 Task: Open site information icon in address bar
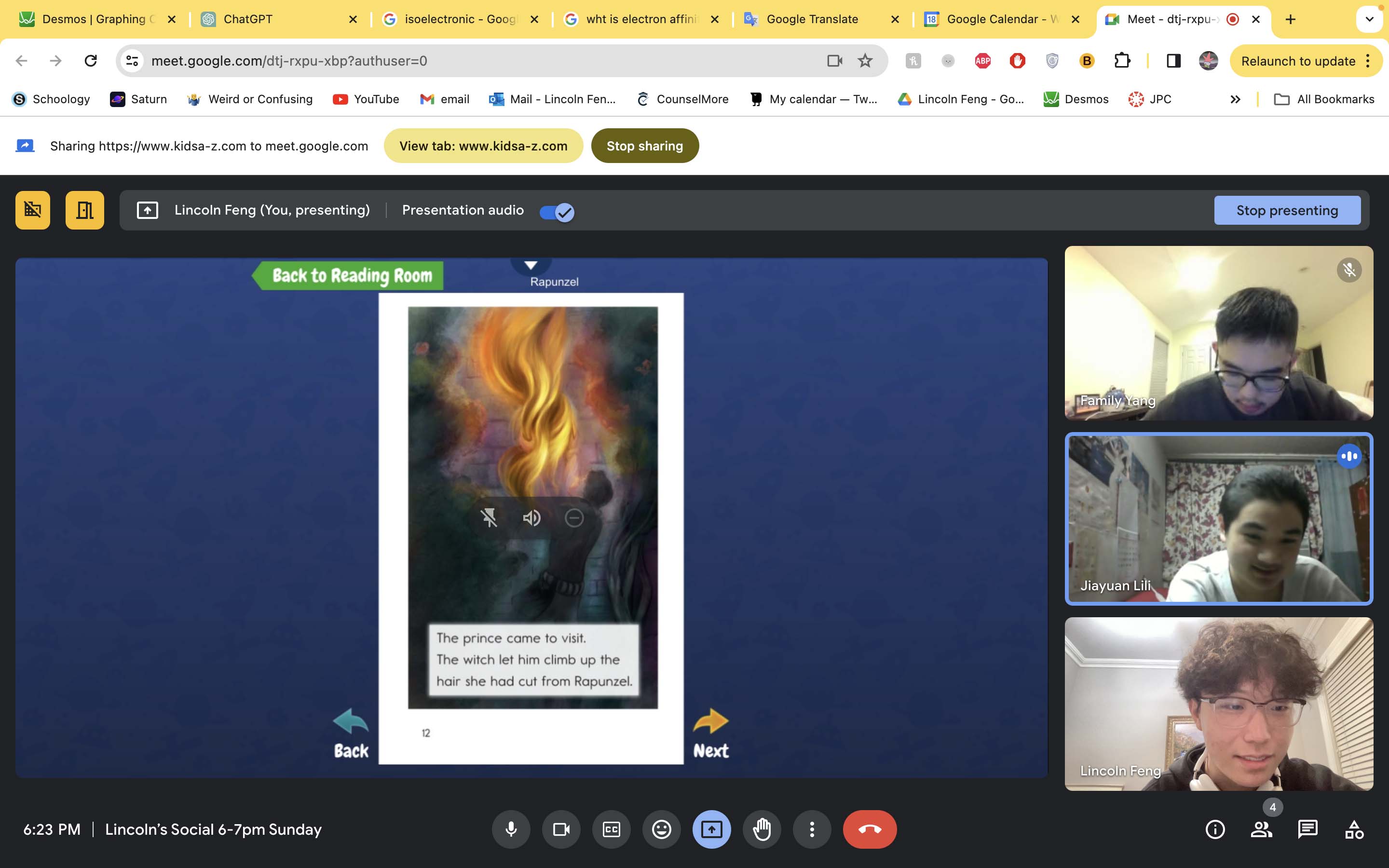[x=133, y=60]
